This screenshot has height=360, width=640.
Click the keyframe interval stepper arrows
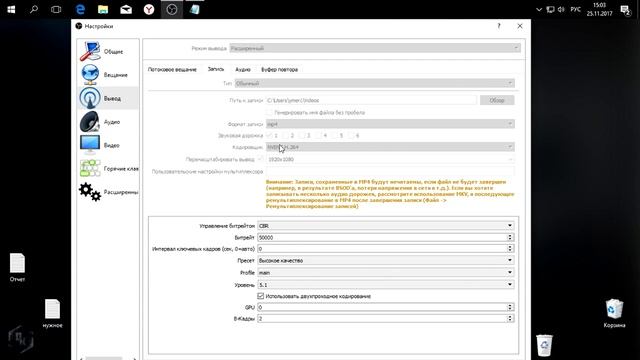click(x=510, y=249)
